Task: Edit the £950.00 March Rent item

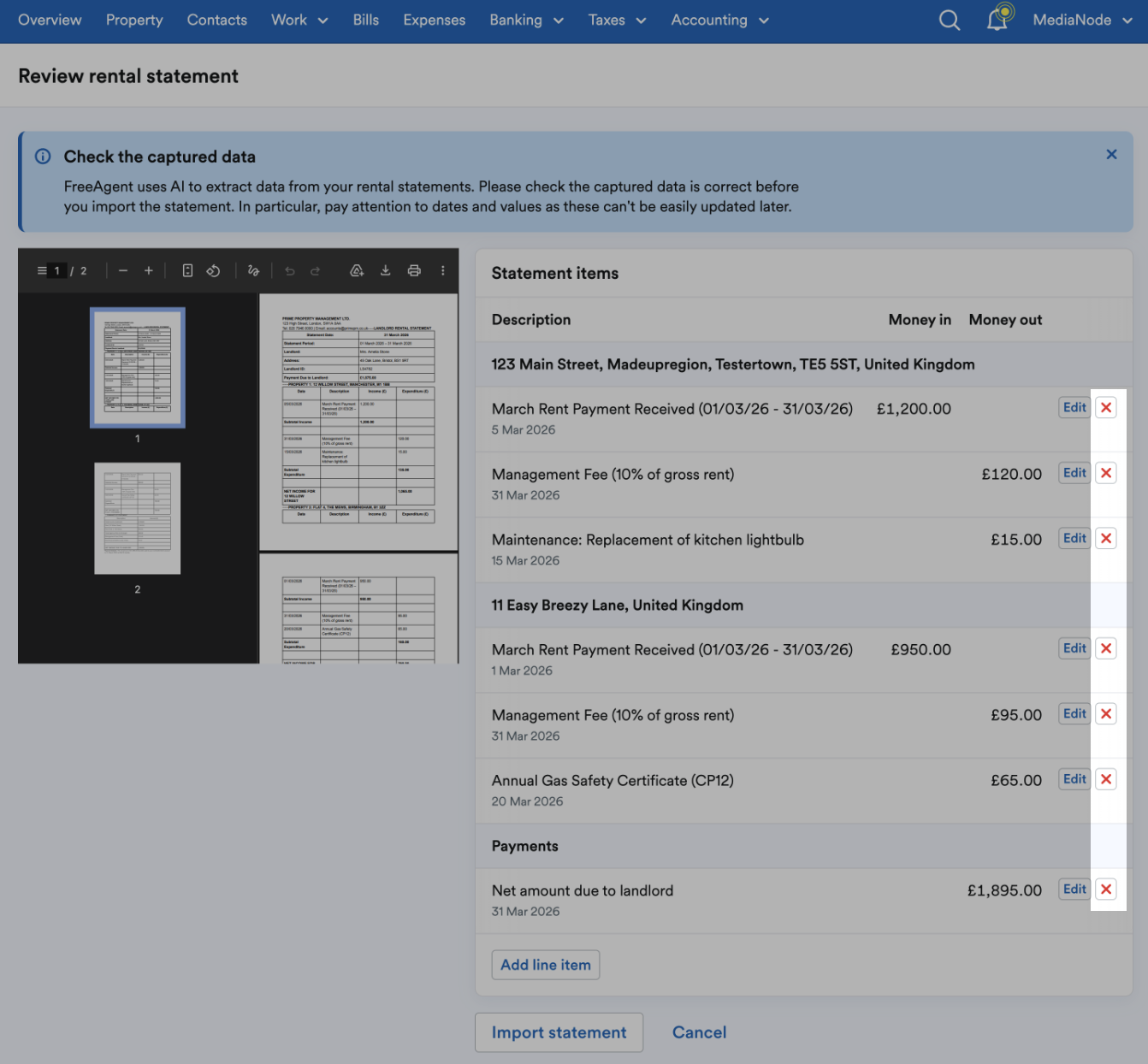Action: click(x=1074, y=649)
